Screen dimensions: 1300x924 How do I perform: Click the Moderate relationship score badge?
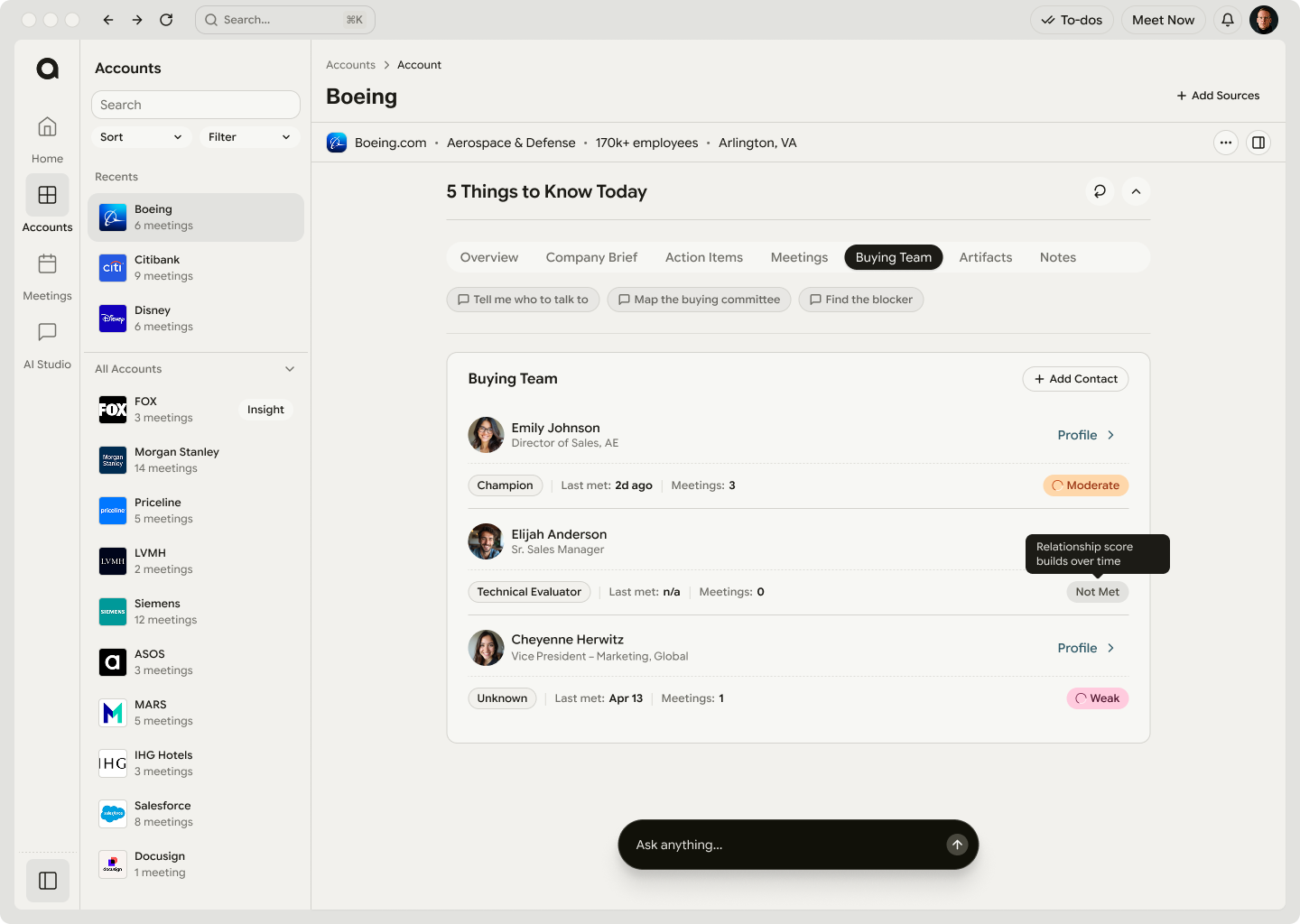pos(1085,485)
